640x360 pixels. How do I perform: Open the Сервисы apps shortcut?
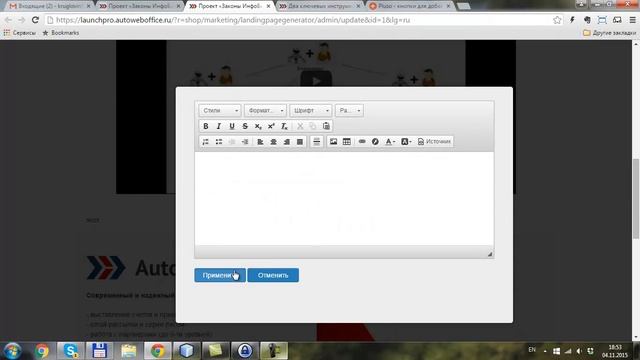pos(20,33)
